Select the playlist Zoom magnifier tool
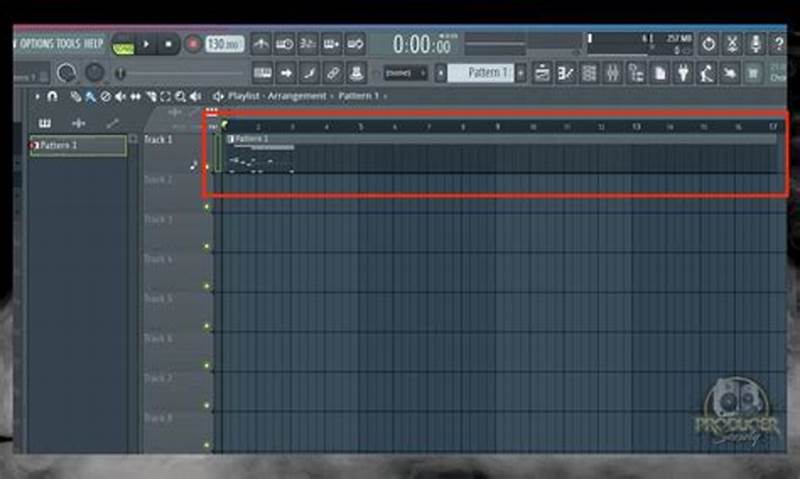Screen dimensions: 800x479 coord(180,96)
